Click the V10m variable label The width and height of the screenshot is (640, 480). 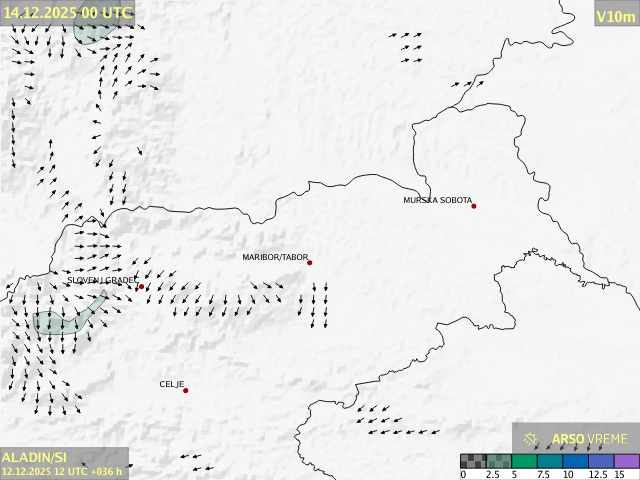click(615, 16)
